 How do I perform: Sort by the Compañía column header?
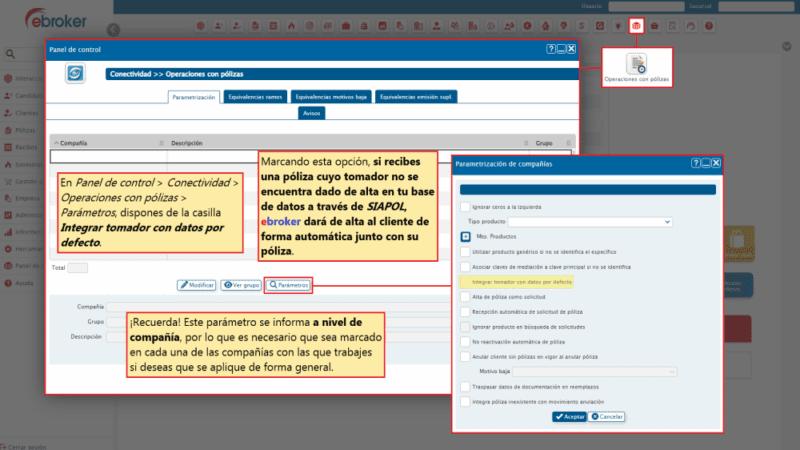coord(73,143)
